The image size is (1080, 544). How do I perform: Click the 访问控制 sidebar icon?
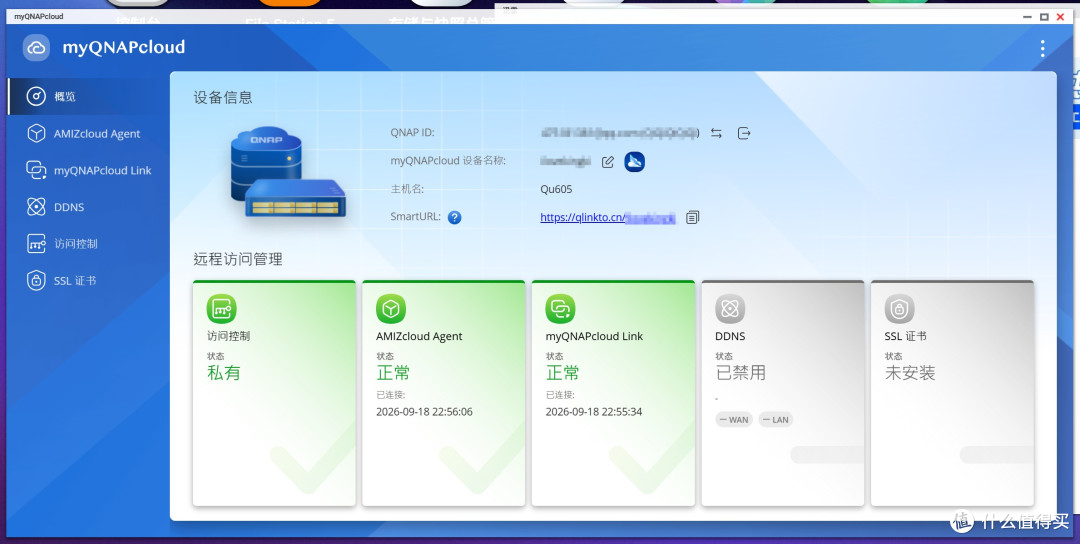click(x=36, y=243)
